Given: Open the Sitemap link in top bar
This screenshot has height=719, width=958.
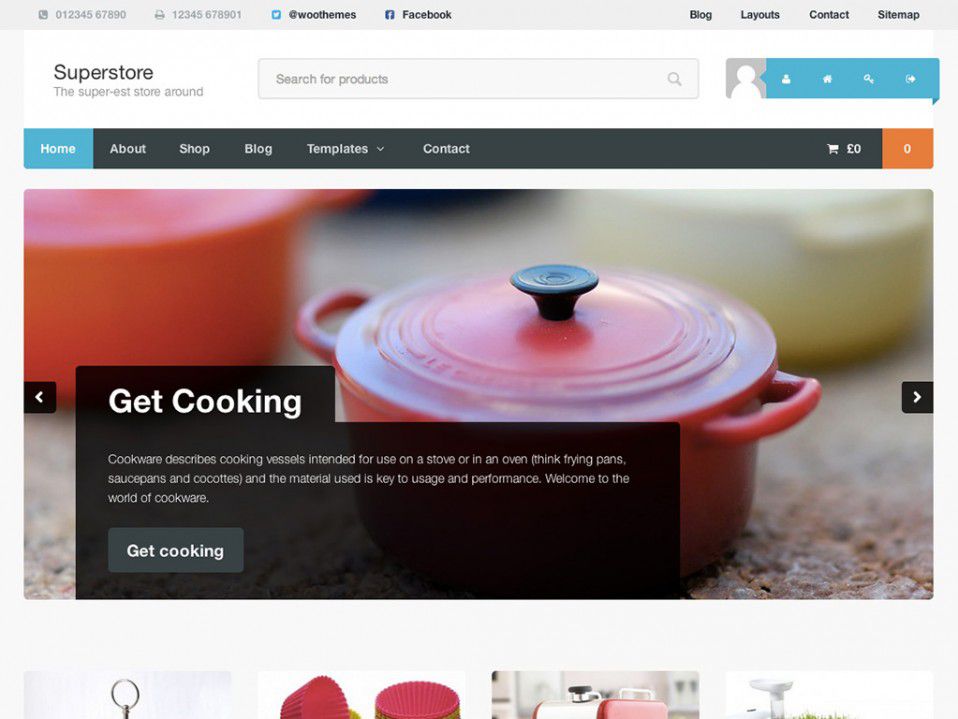Looking at the screenshot, I should pos(898,15).
